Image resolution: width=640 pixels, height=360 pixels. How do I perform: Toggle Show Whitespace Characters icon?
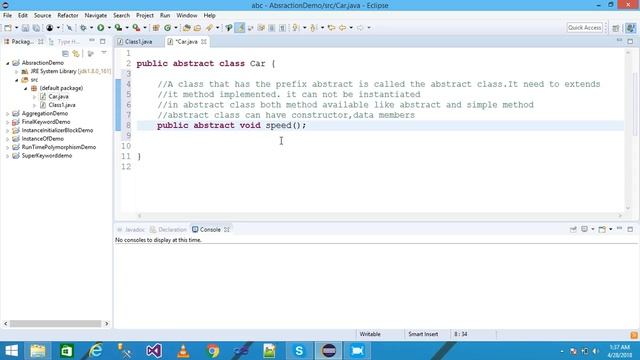[282, 28]
